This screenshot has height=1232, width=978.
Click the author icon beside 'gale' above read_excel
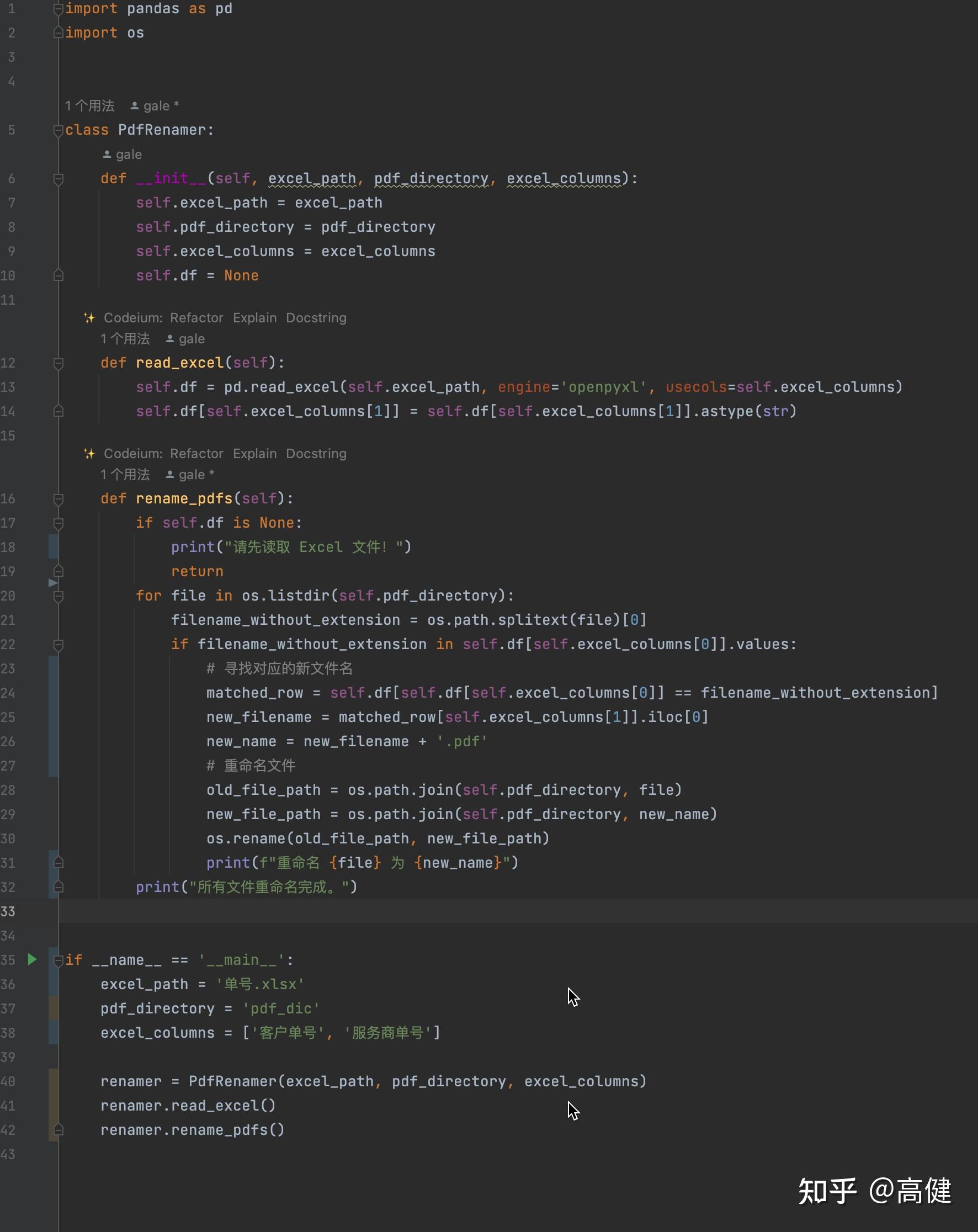[x=169, y=339]
